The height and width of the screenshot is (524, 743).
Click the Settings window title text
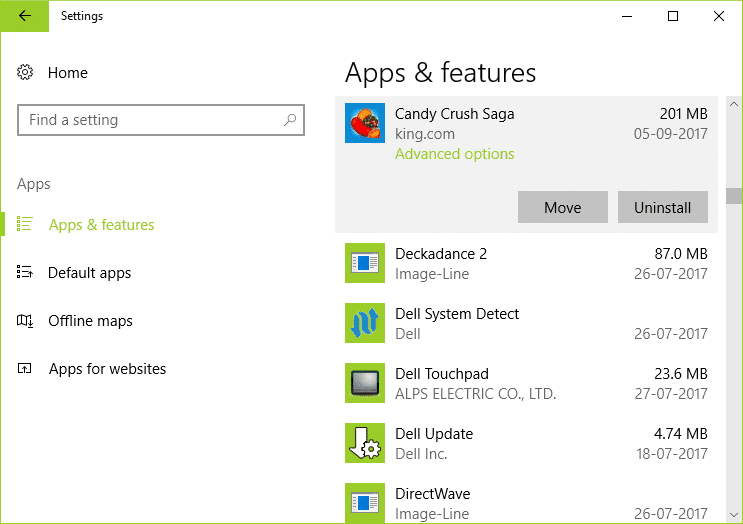click(x=82, y=16)
